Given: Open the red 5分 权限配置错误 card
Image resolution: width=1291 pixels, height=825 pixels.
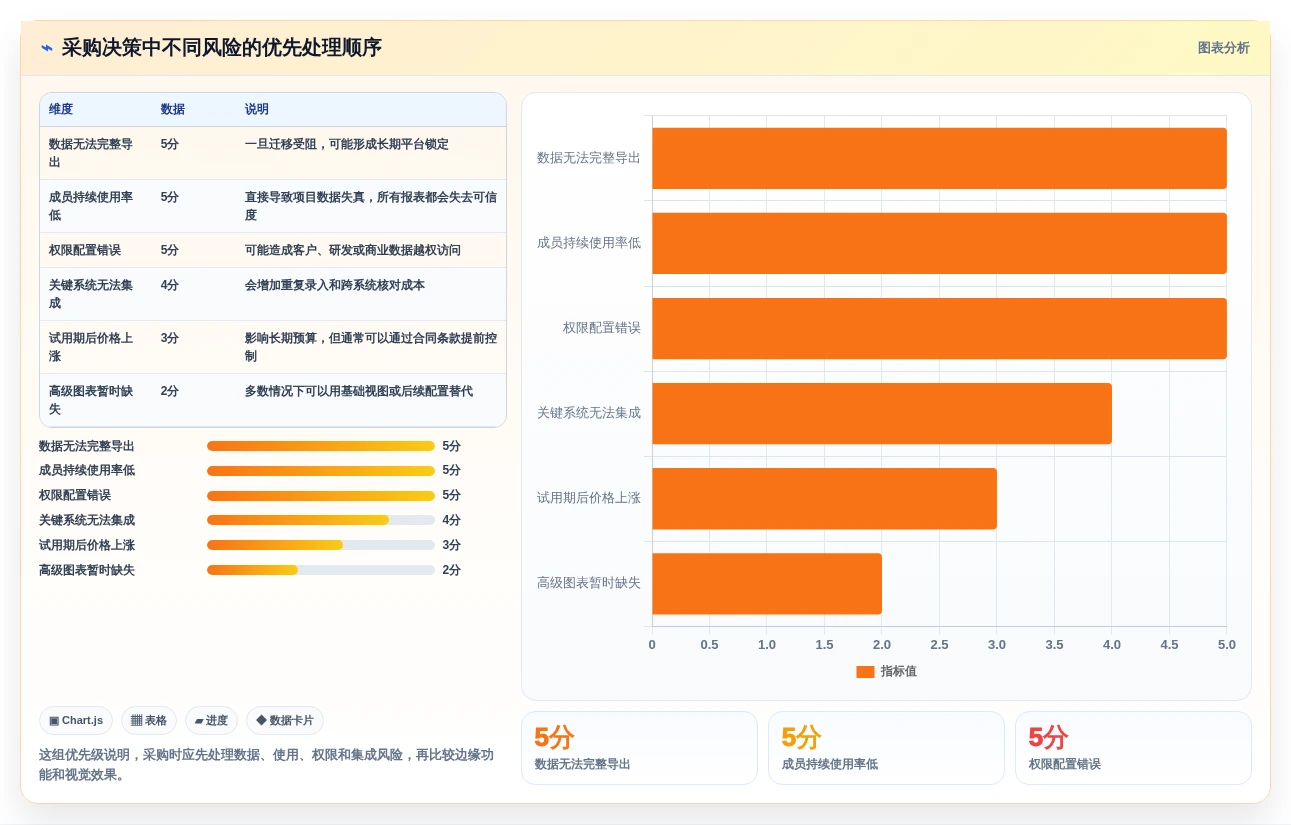Looking at the screenshot, I should [1133, 748].
